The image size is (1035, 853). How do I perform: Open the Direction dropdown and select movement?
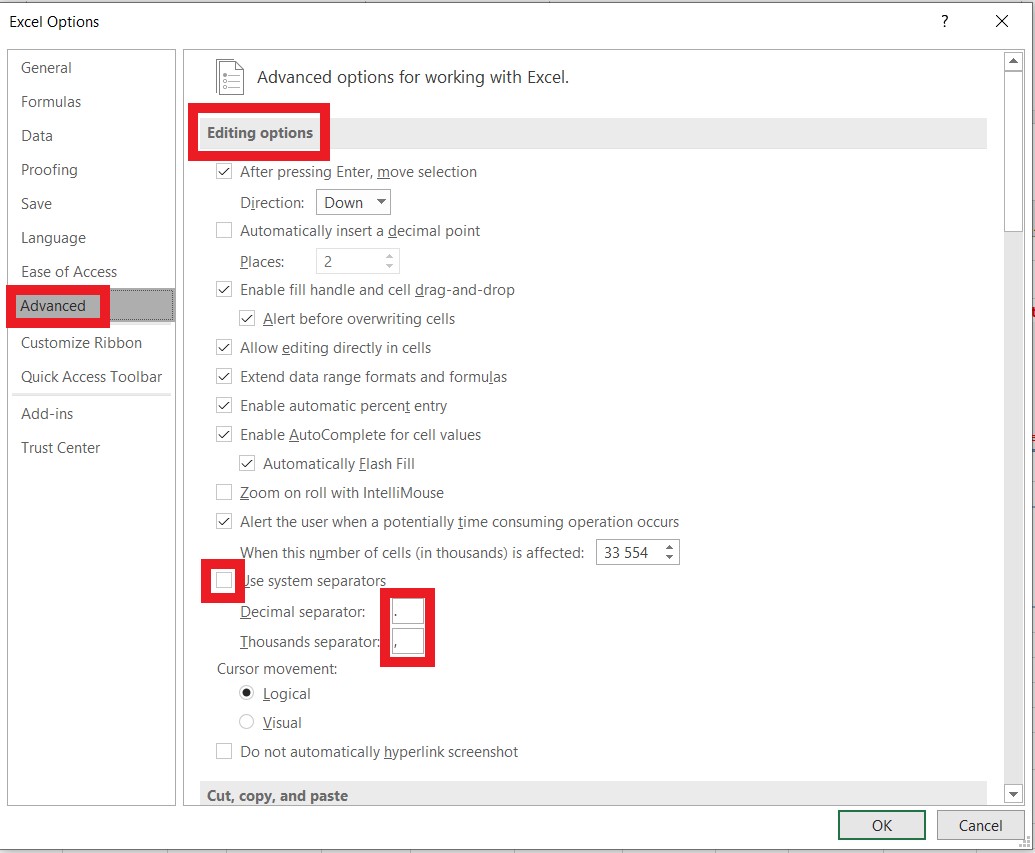point(352,201)
